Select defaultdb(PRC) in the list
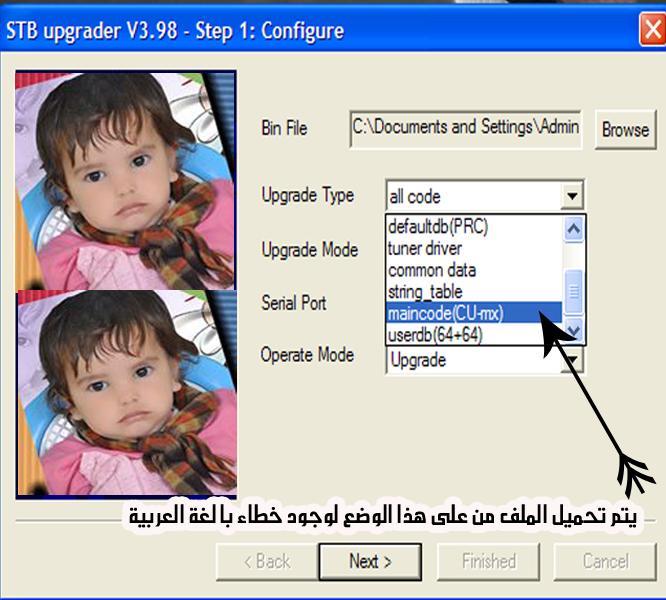Screen dimensions: 666x600 click(474, 226)
